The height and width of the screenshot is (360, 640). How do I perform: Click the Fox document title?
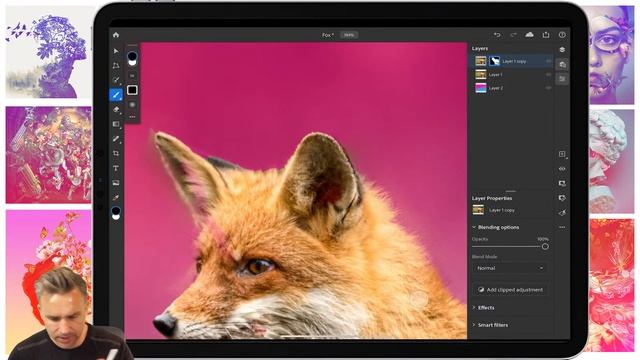[x=327, y=35]
